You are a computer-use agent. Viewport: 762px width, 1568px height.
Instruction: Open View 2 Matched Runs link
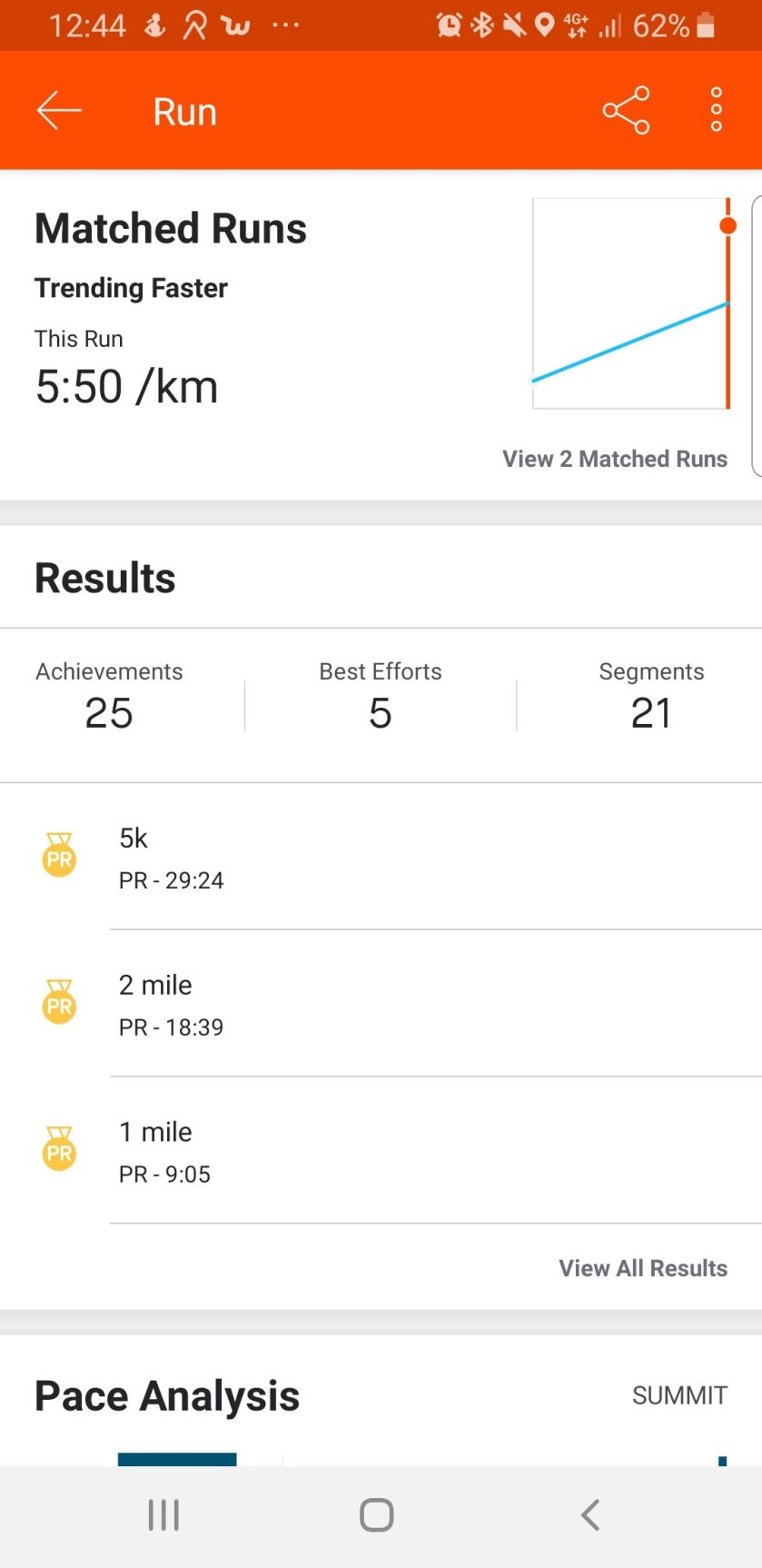[x=615, y=459]
